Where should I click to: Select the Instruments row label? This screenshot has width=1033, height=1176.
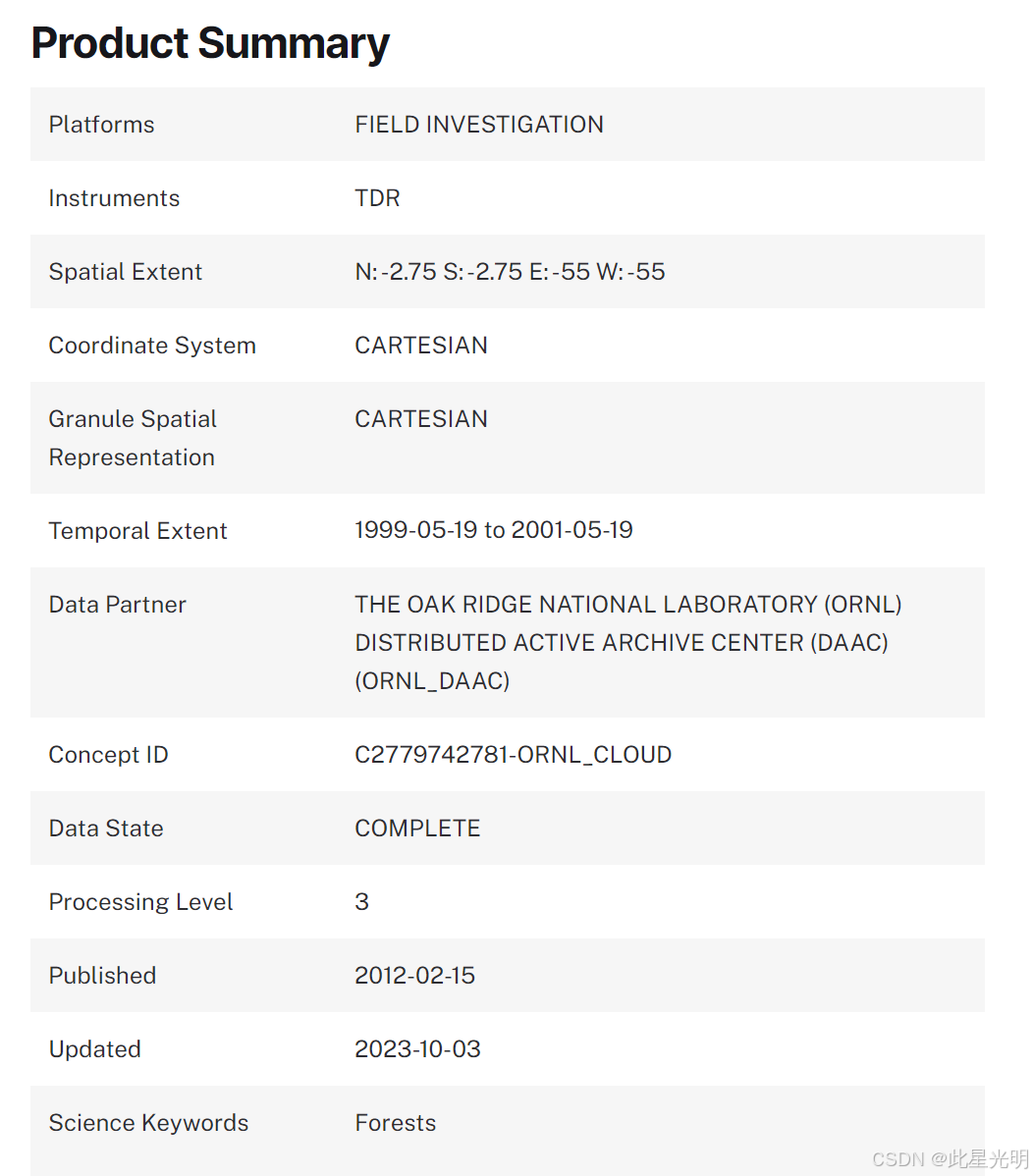click(114, 198)
